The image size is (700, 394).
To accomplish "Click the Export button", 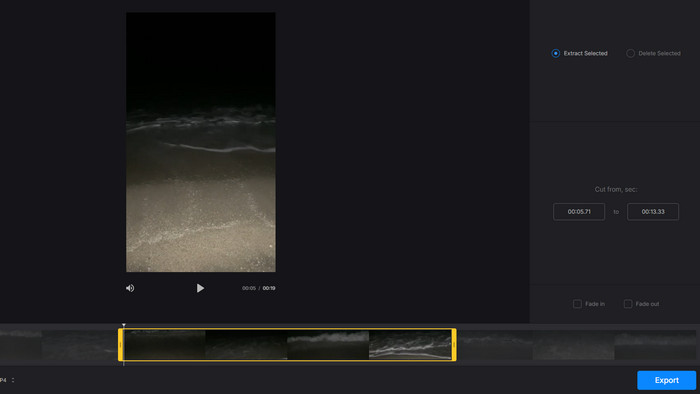I will click(667, 380).
